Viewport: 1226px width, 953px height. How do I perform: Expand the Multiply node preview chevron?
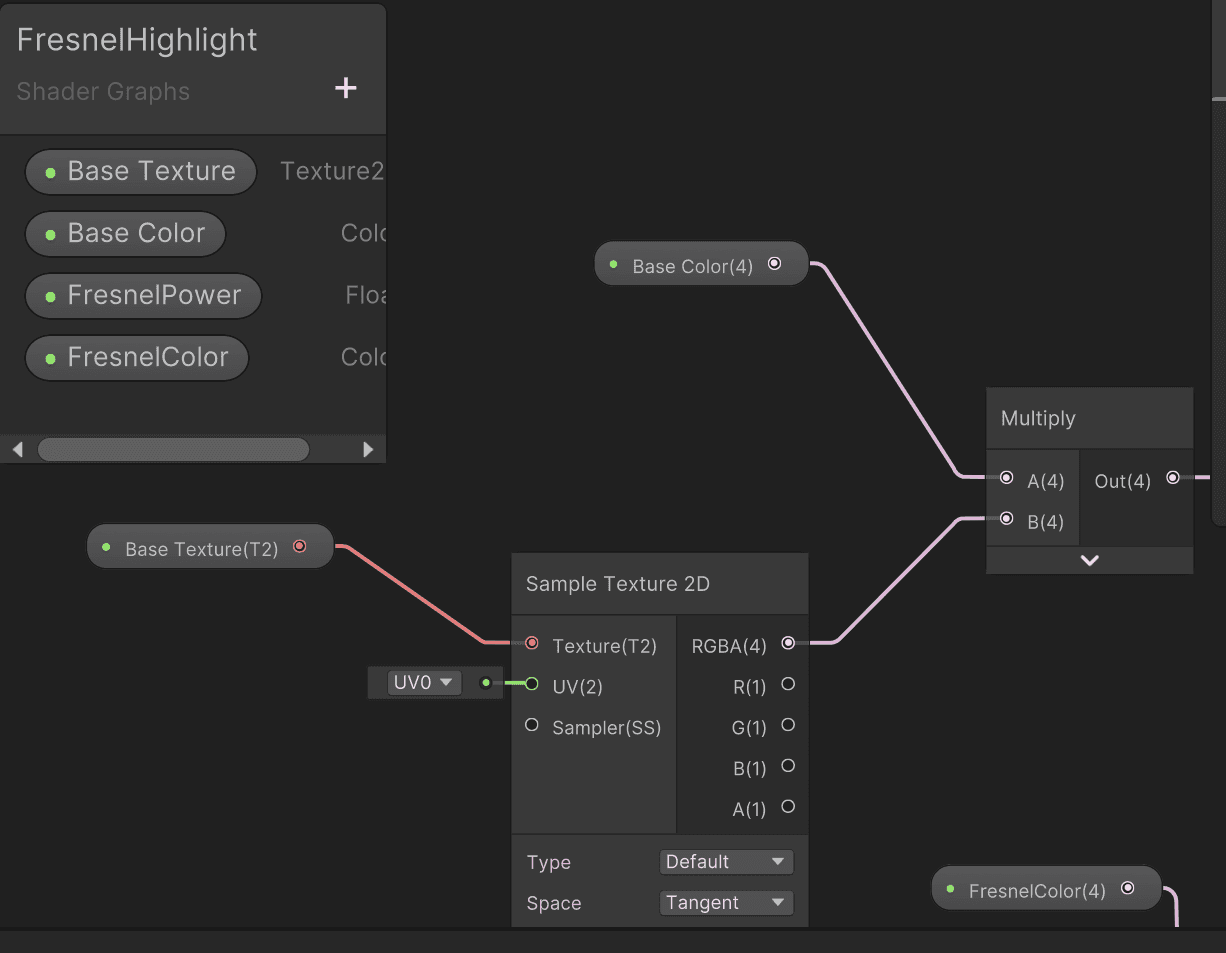coord(1090,560)
